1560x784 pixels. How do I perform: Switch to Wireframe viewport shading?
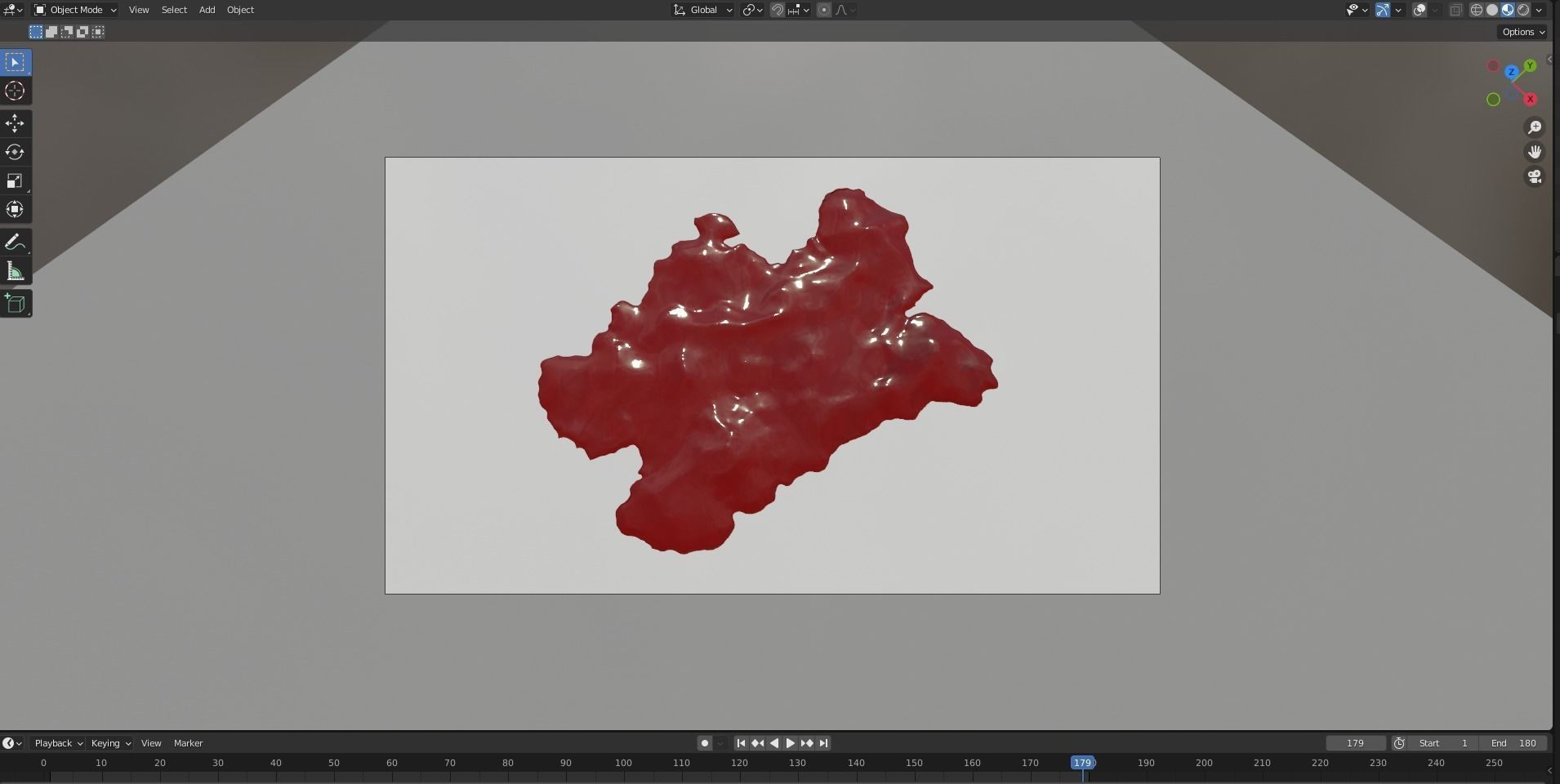click(x=1477, y=10)
